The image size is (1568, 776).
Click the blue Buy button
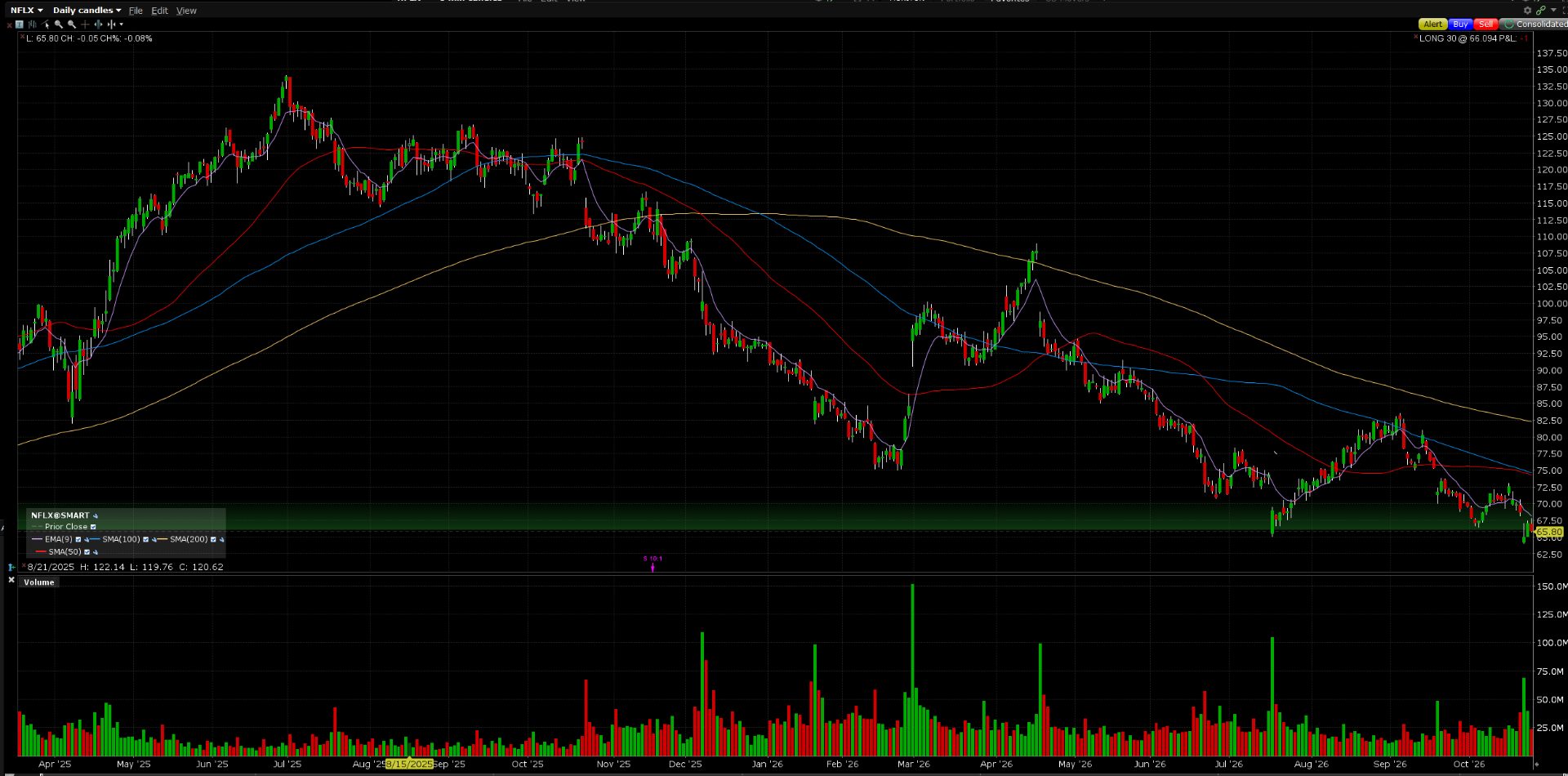pos(1460,25)
